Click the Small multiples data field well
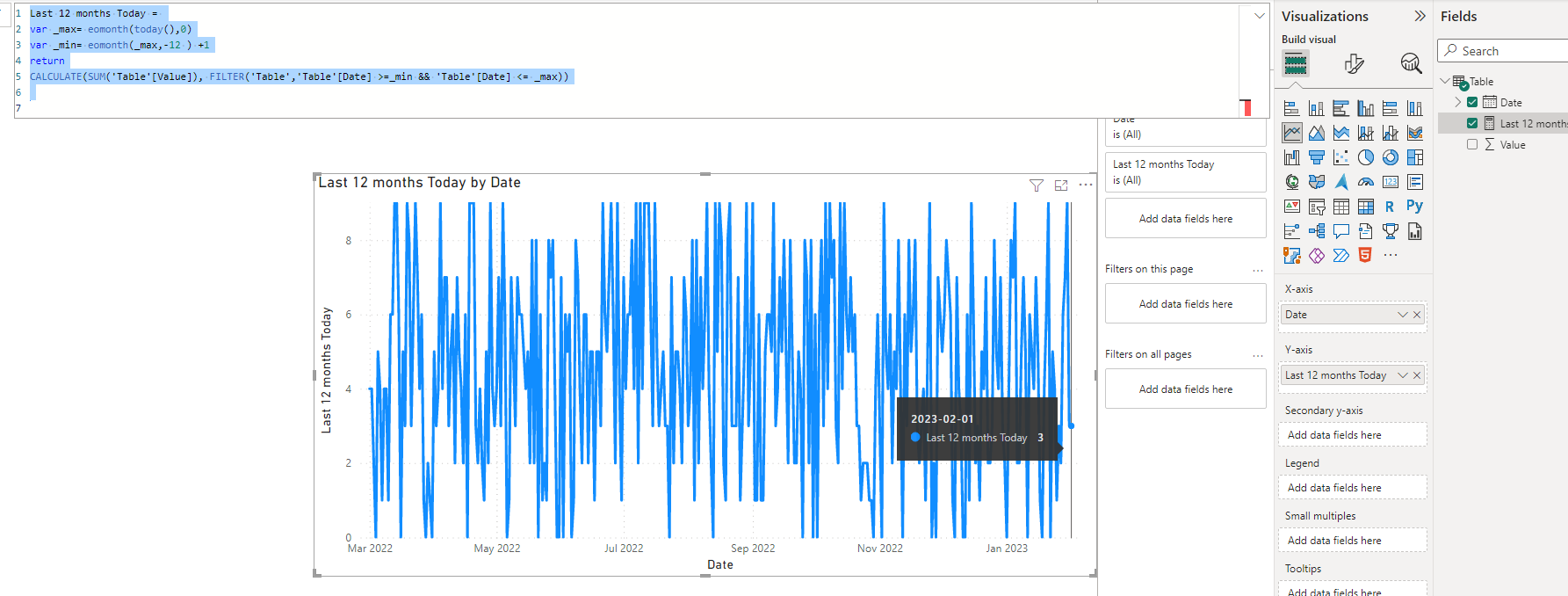Viewport: 1568px width, 596px height. [1353, 541]
